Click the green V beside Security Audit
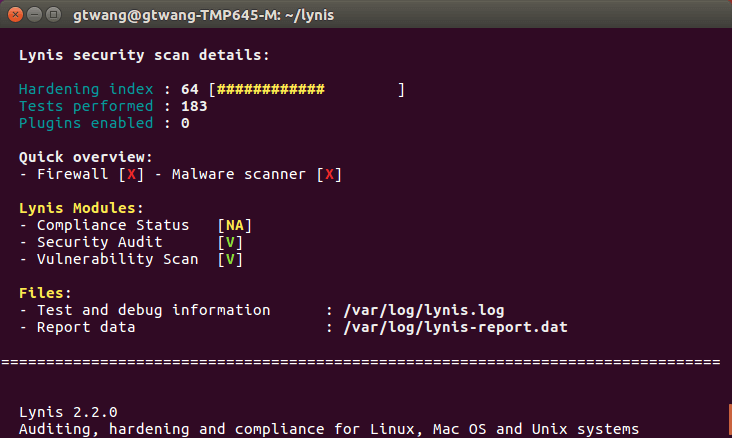This screenshot has width=732, height=438. click(x=230, y=242)
